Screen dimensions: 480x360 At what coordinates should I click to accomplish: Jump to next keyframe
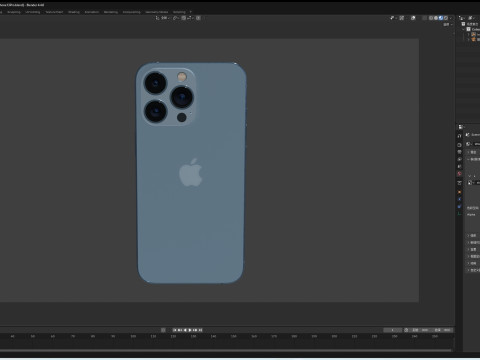click(x=195, y=330)
